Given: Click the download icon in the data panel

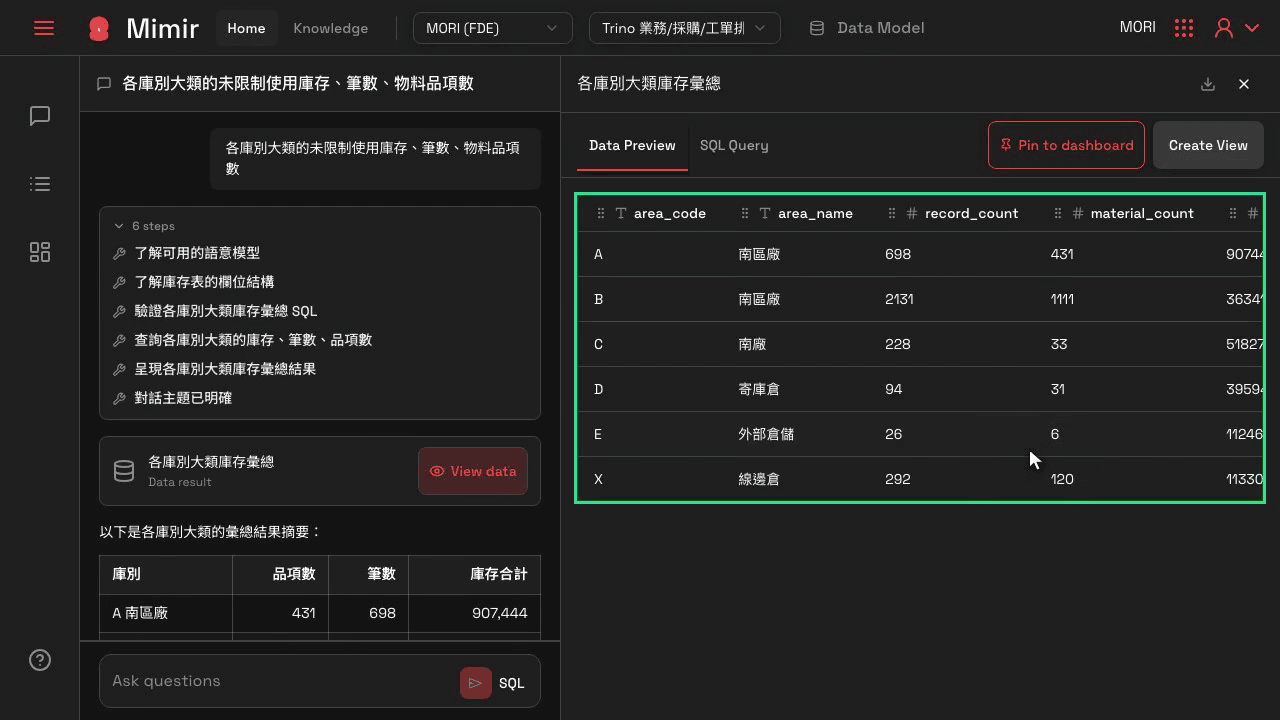Looking at the screenshot, I should 1208,84.
